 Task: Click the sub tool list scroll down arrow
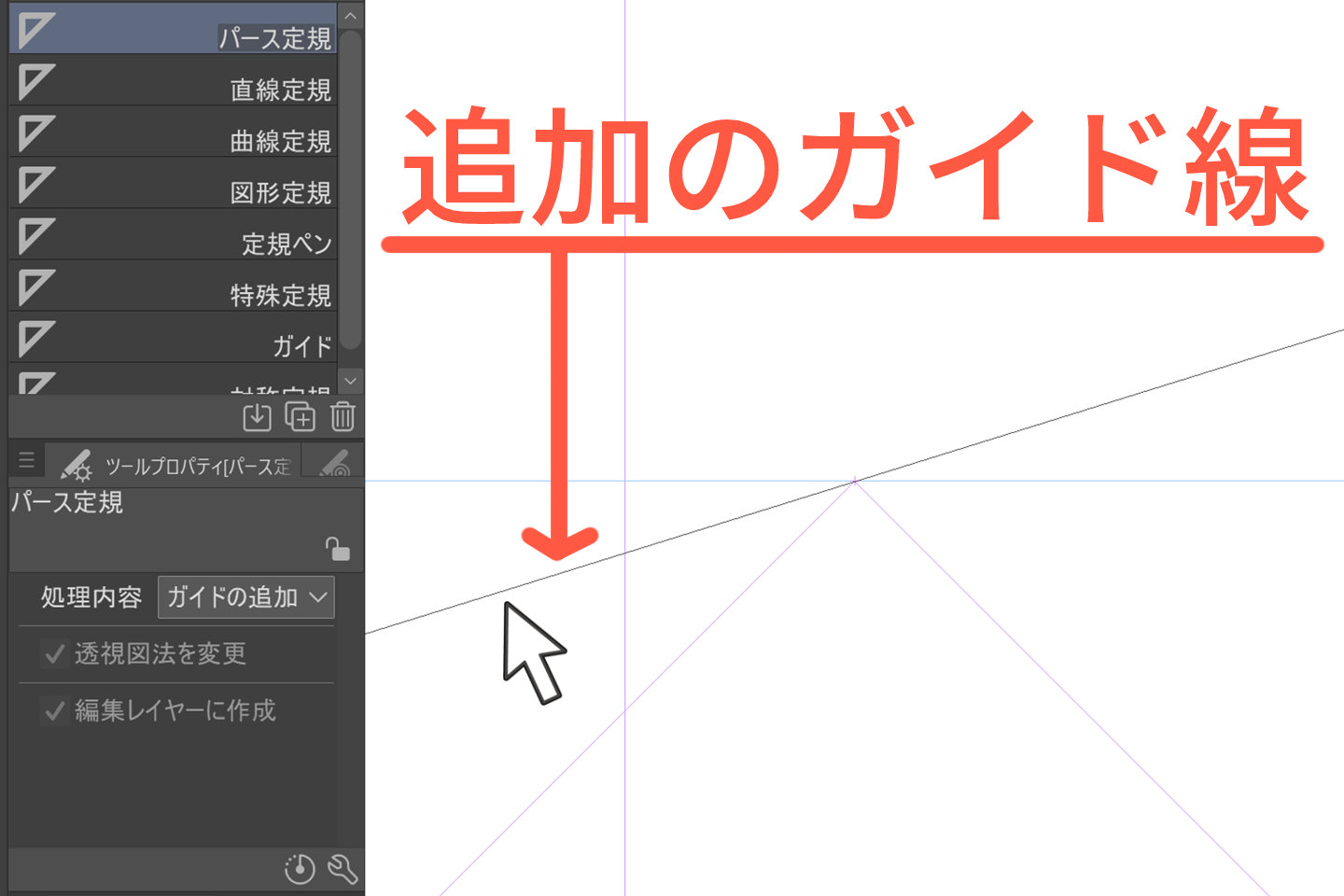pyautogui.click(x=351, y=381)
